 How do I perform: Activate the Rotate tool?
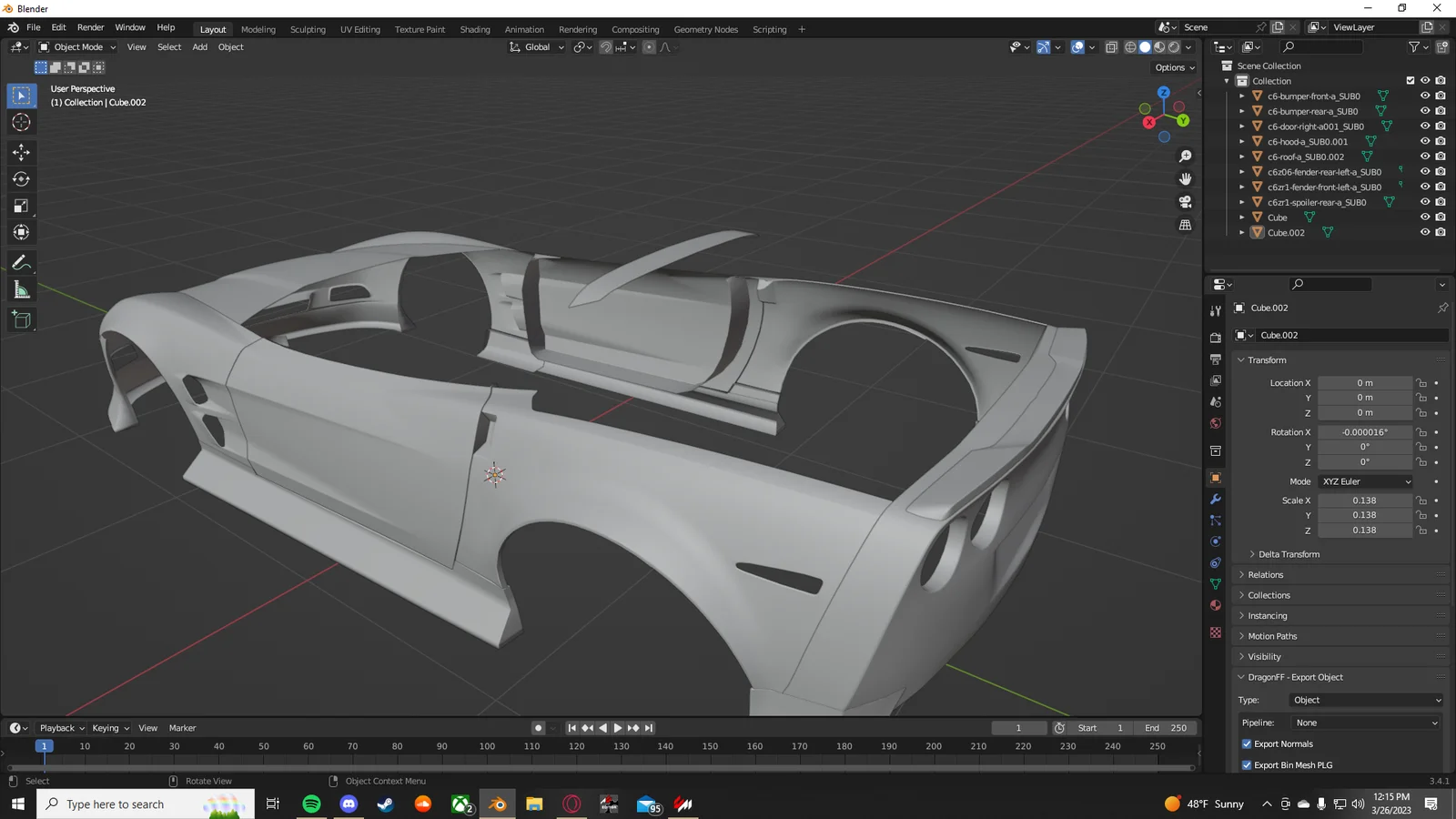21,179
